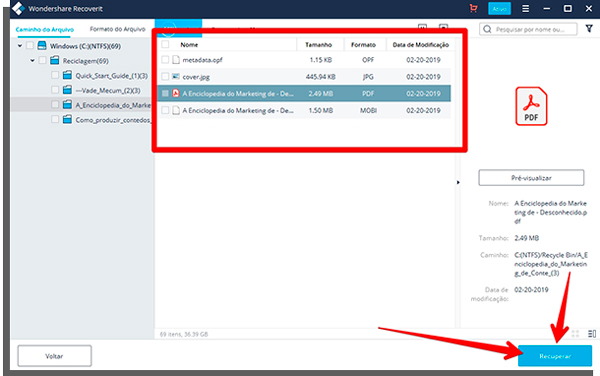Select the Reciclagem(69) tree item
The height and width of the screenshot is (376, 600).
(x=86, y=61)
